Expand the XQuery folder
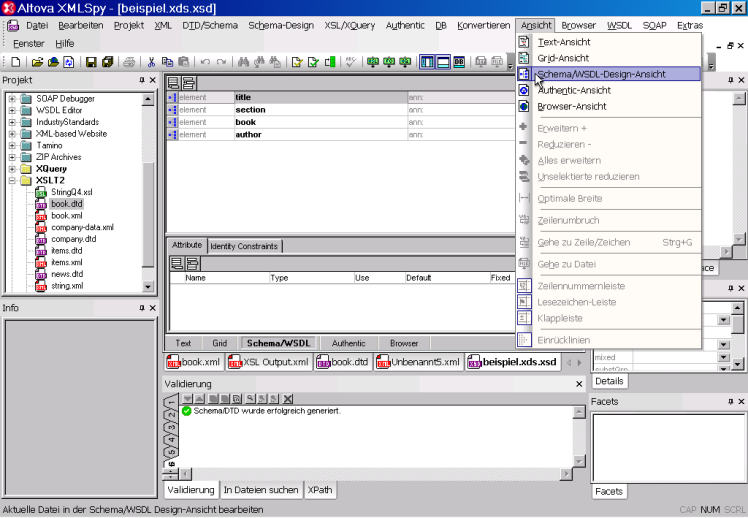The image size is (748, 518). 12,169
